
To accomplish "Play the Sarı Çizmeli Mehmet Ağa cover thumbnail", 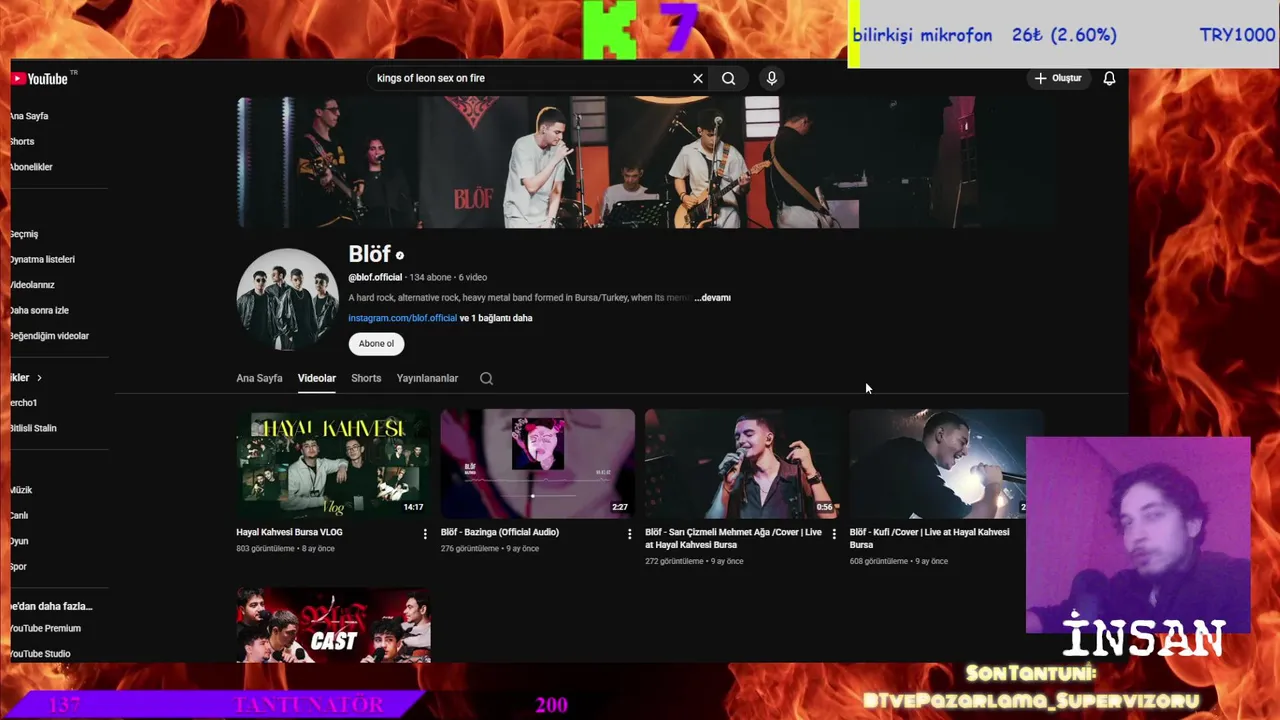I will click(x=742, y=463).
